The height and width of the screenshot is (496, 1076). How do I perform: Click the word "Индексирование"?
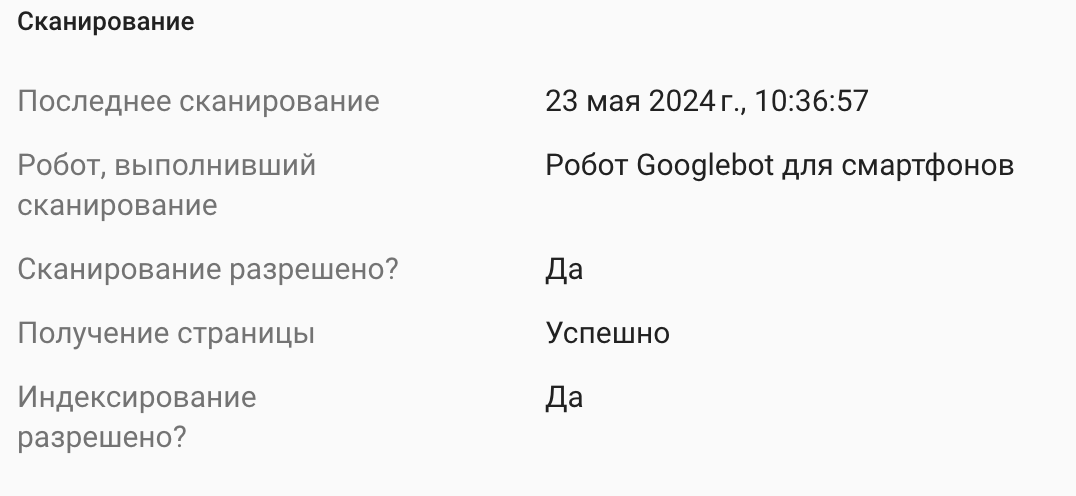tap(137, 398)
